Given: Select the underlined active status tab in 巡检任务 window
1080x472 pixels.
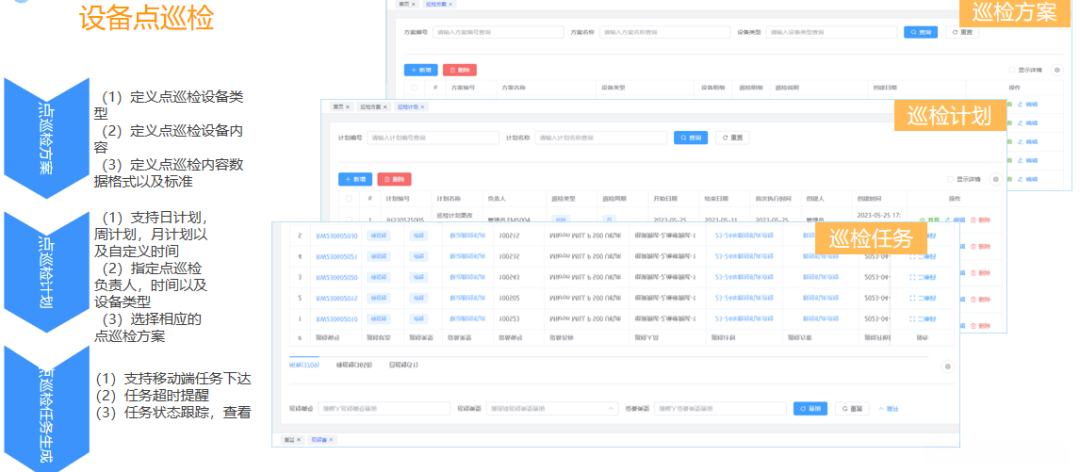Looking at the screenshot, I should click(x=304, y=365).
